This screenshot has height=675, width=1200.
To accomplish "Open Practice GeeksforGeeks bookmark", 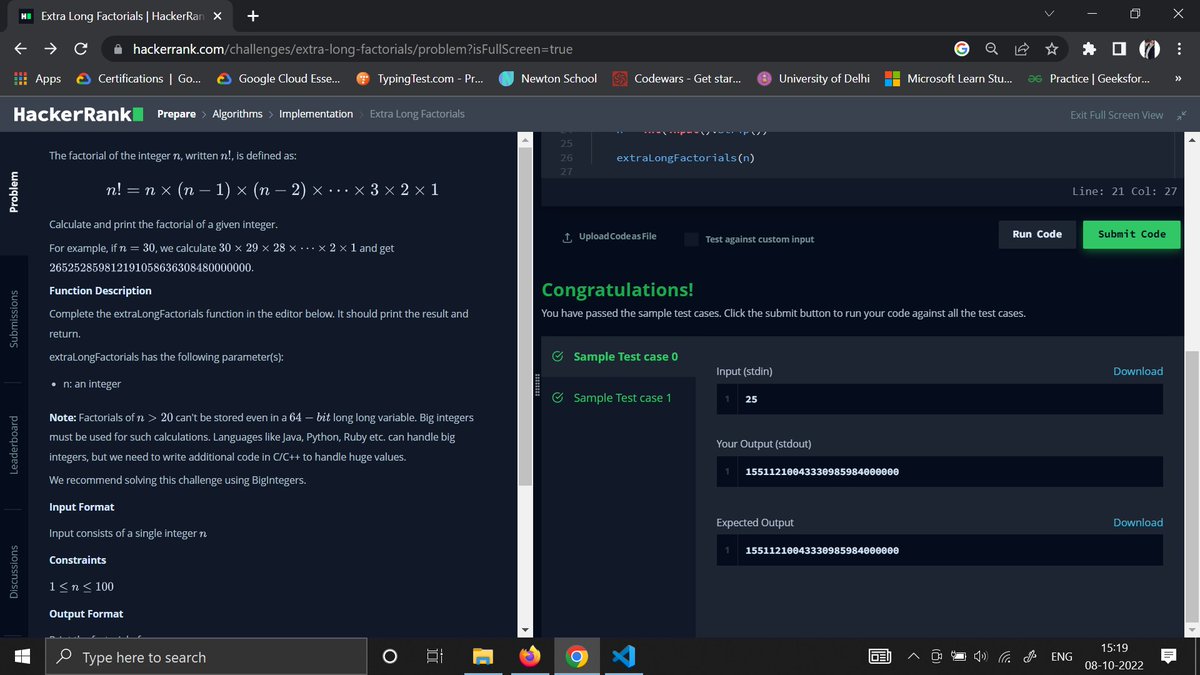I will point(1089,78).
